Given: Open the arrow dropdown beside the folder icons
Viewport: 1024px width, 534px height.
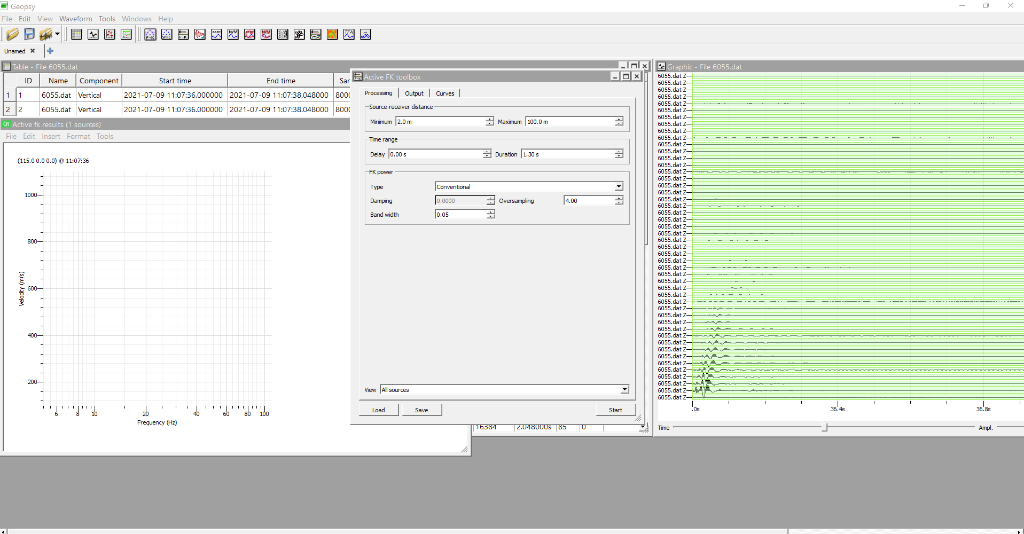Looking at the screenshot, I should point(58,34).
